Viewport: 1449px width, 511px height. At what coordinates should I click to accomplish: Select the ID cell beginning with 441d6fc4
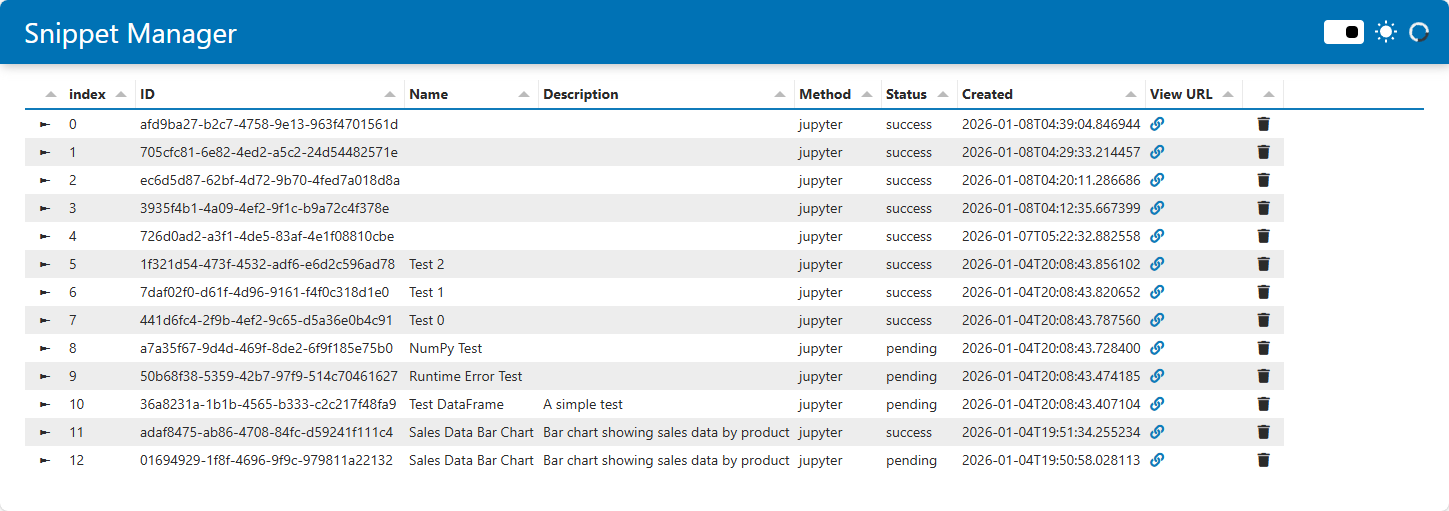coord(266,320)
